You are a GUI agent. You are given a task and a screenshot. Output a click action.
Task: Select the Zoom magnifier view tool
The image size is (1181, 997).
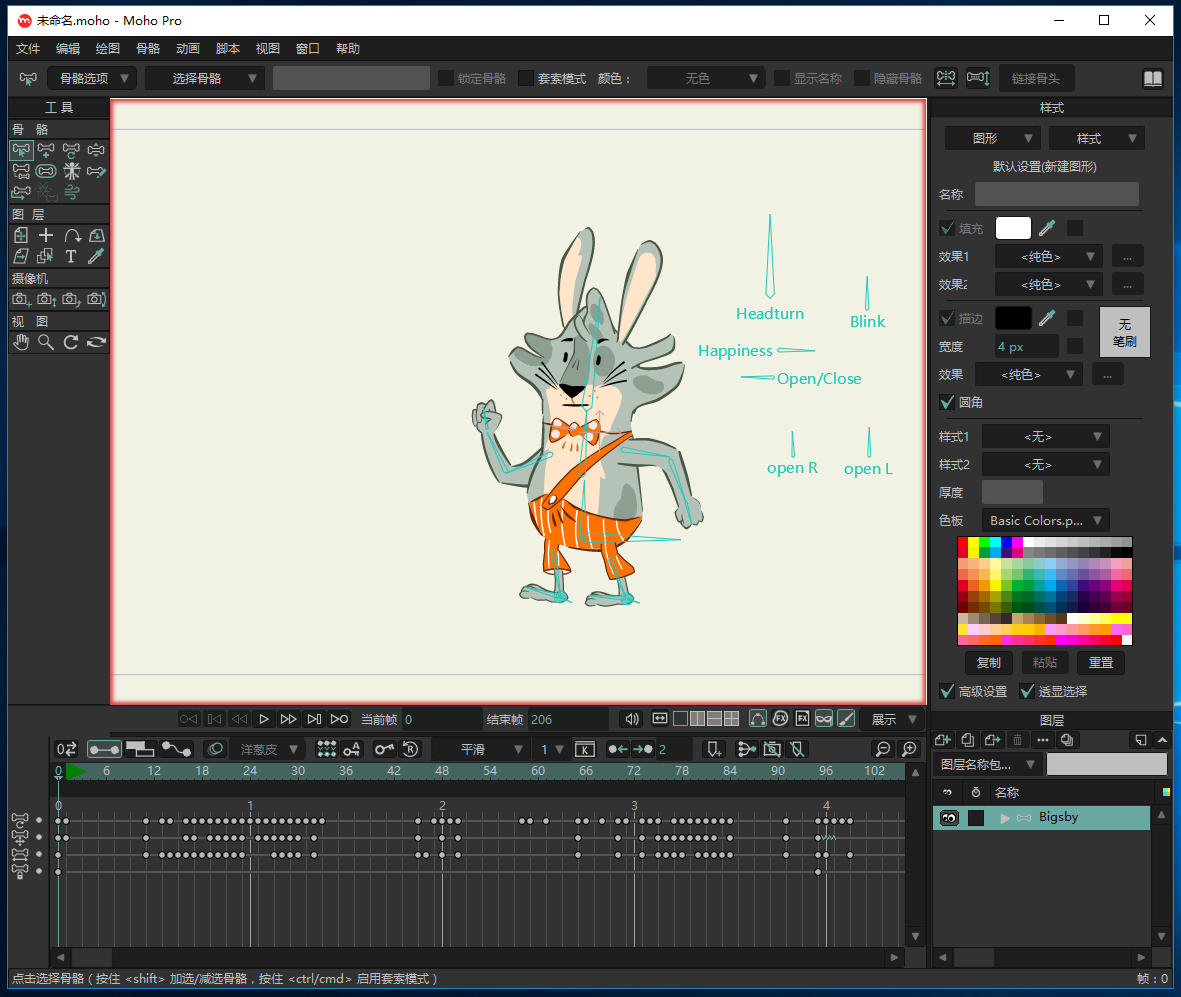46,342
